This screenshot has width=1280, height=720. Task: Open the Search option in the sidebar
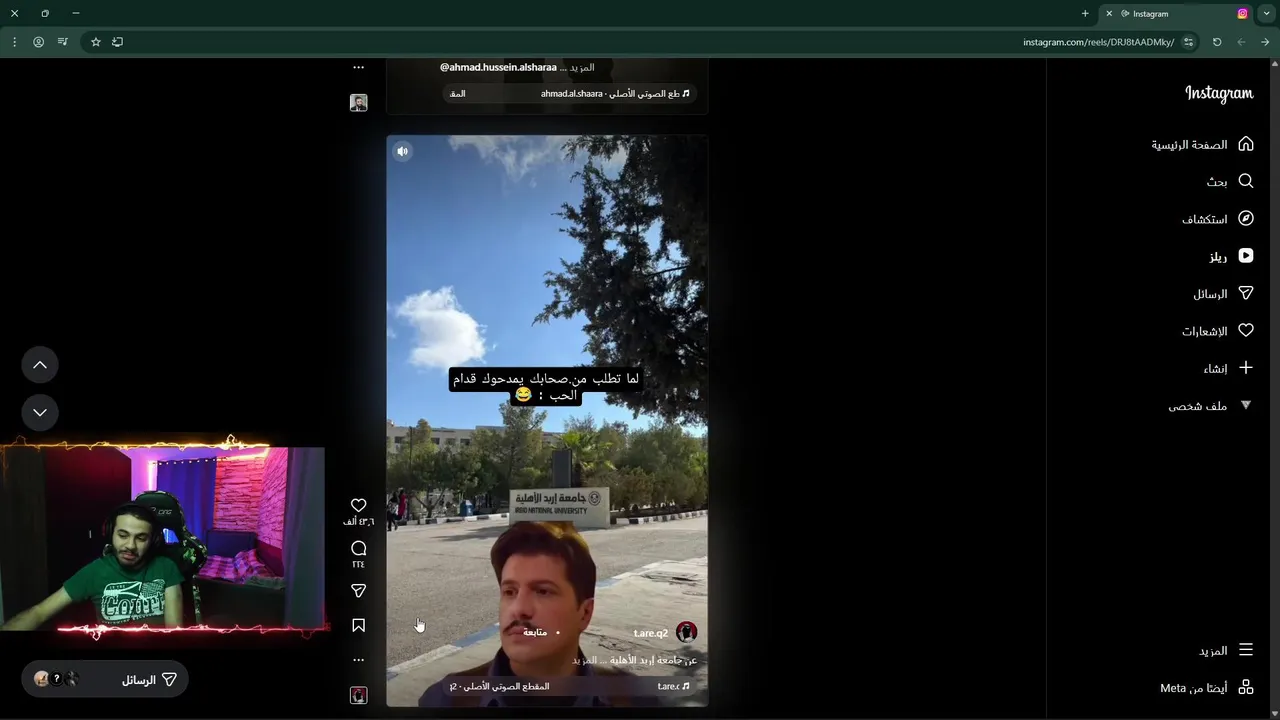[x=1230, y=181]
